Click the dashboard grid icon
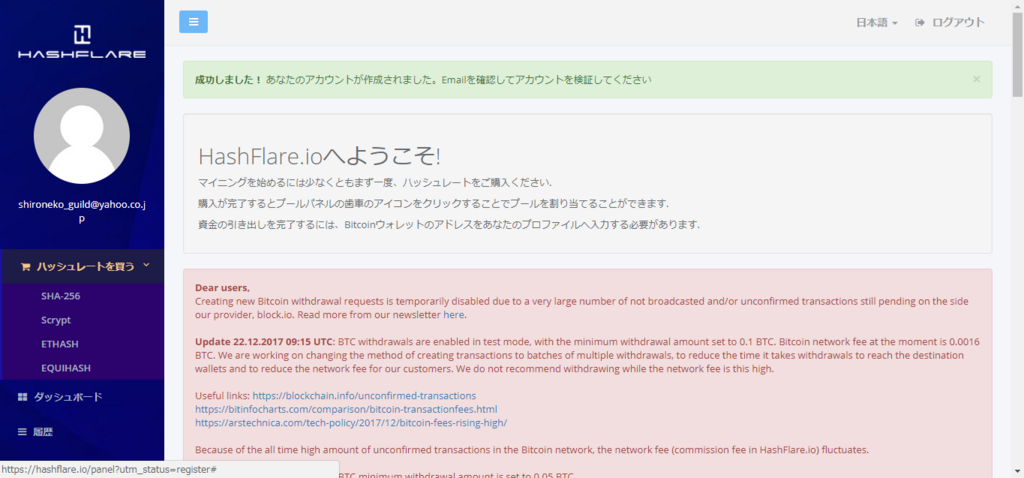 pyautogui.click(x=22, y=396)
